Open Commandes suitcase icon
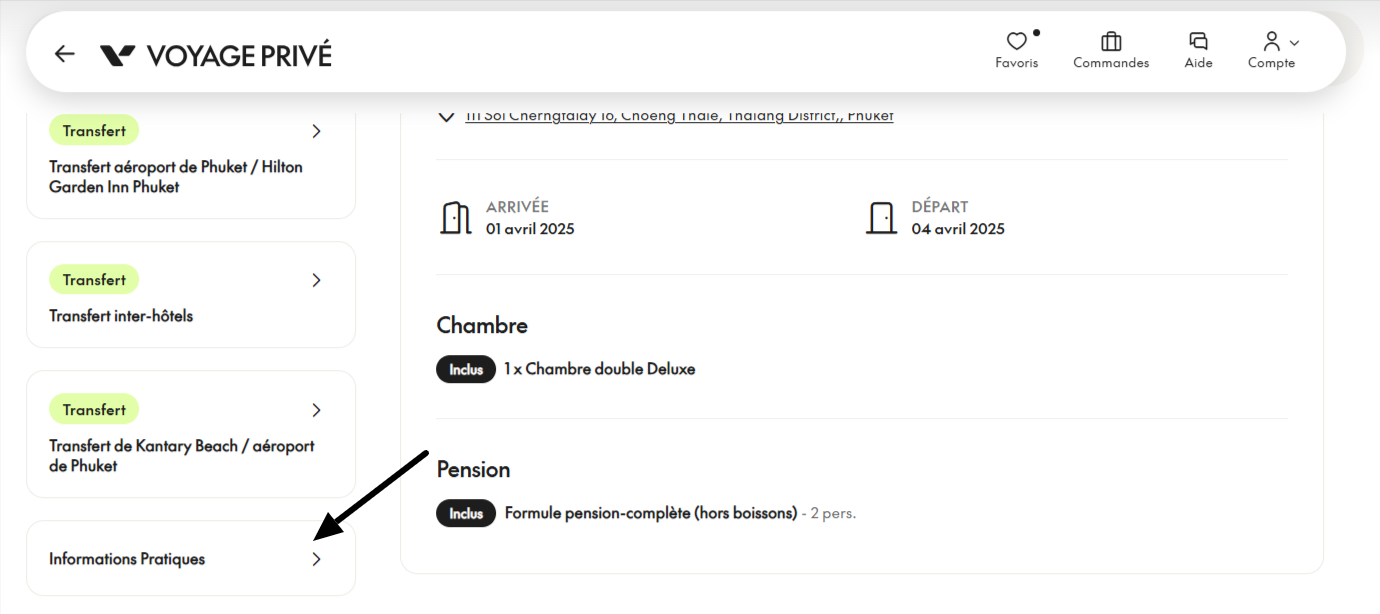Viewport: 1380px width, 614px height. 1111,41
